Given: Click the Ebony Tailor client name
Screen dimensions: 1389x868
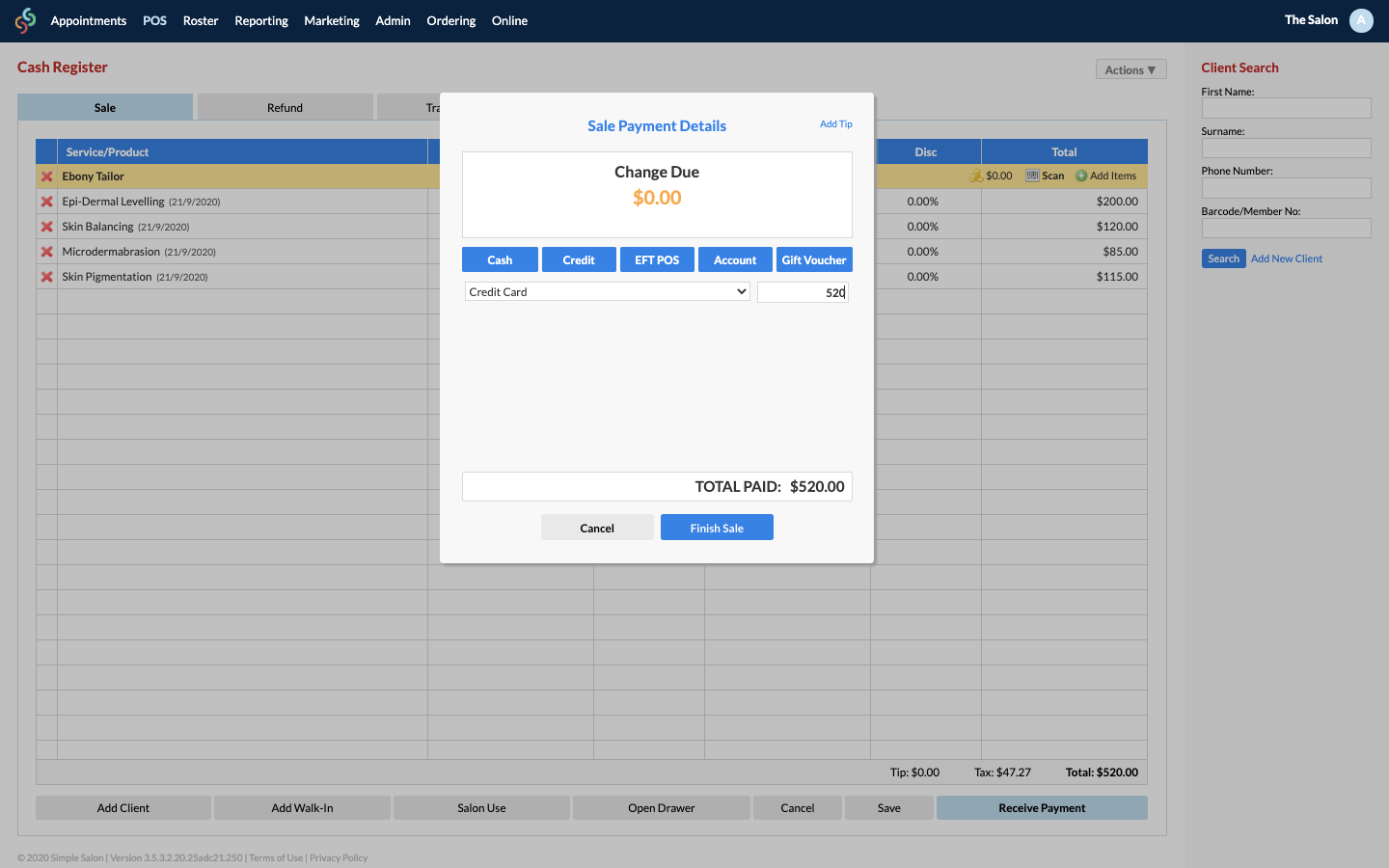Looking at the screenshot, I should pyautogui.click(x=93, y=176).
